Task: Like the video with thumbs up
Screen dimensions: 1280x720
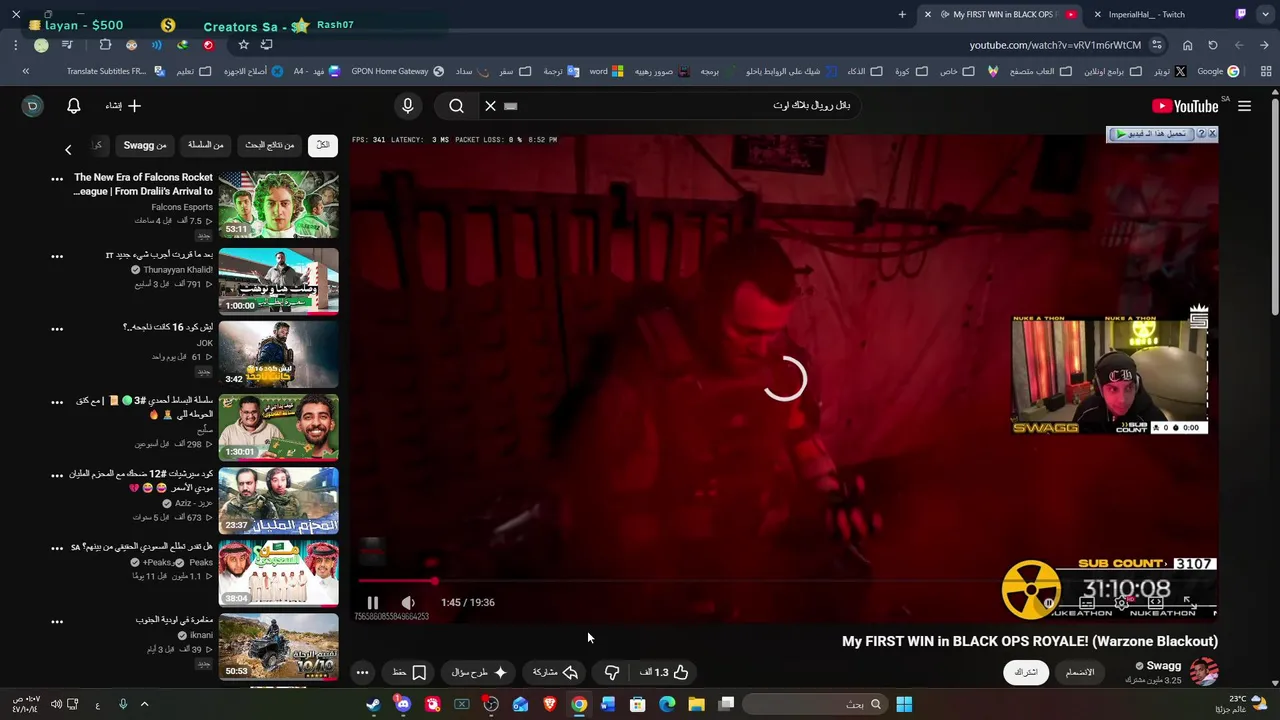Action: click(x=666, y=672)
